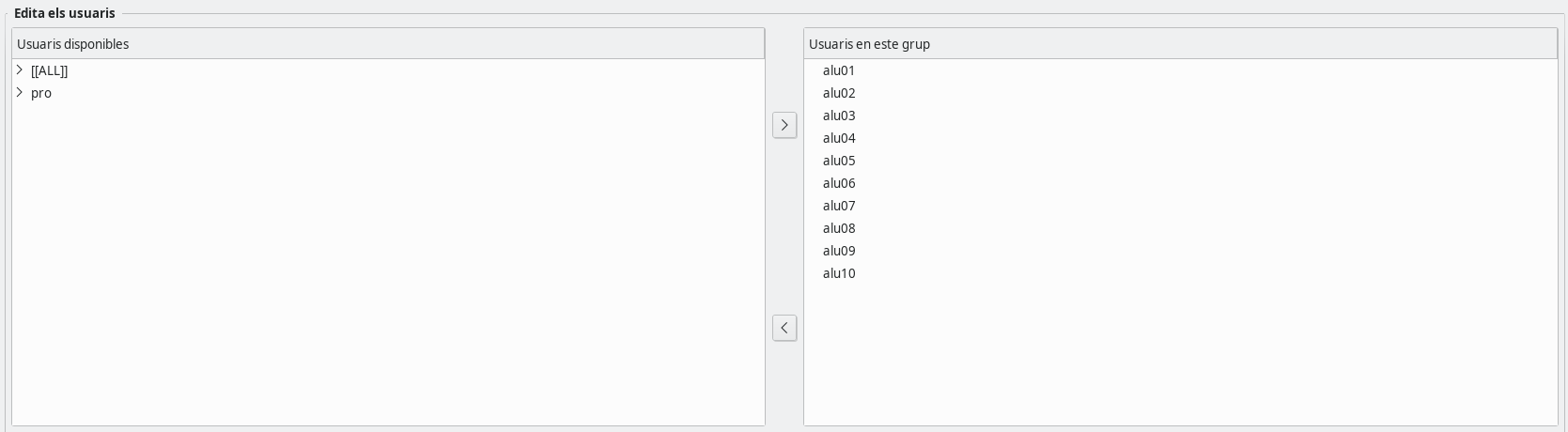
Task: Select user alu01 in this group
Action: (x=839, y=70)
